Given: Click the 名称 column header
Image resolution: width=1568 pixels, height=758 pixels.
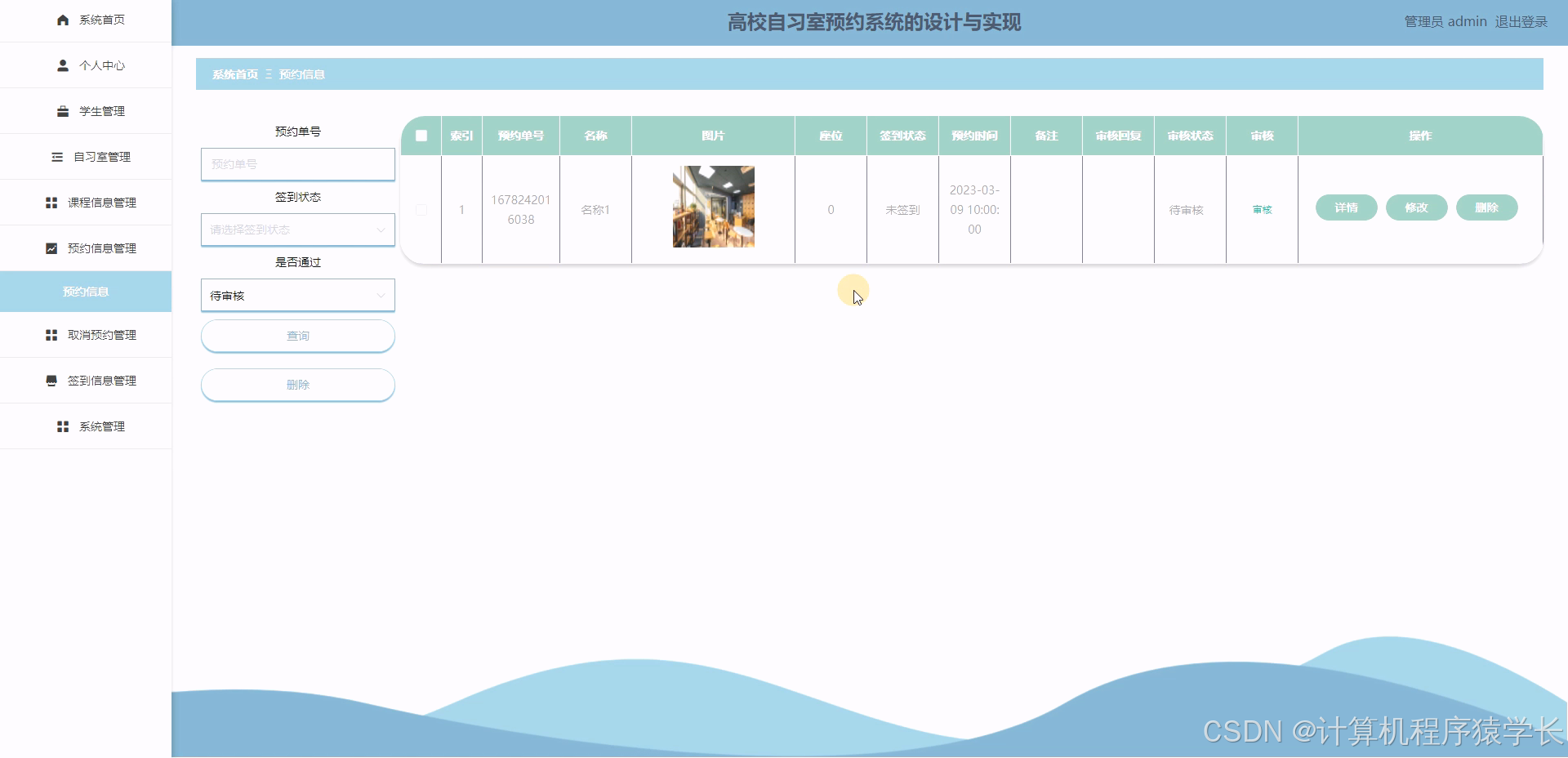Looking at the screenshot, I should pyautogui.click(x=596, y=136).
